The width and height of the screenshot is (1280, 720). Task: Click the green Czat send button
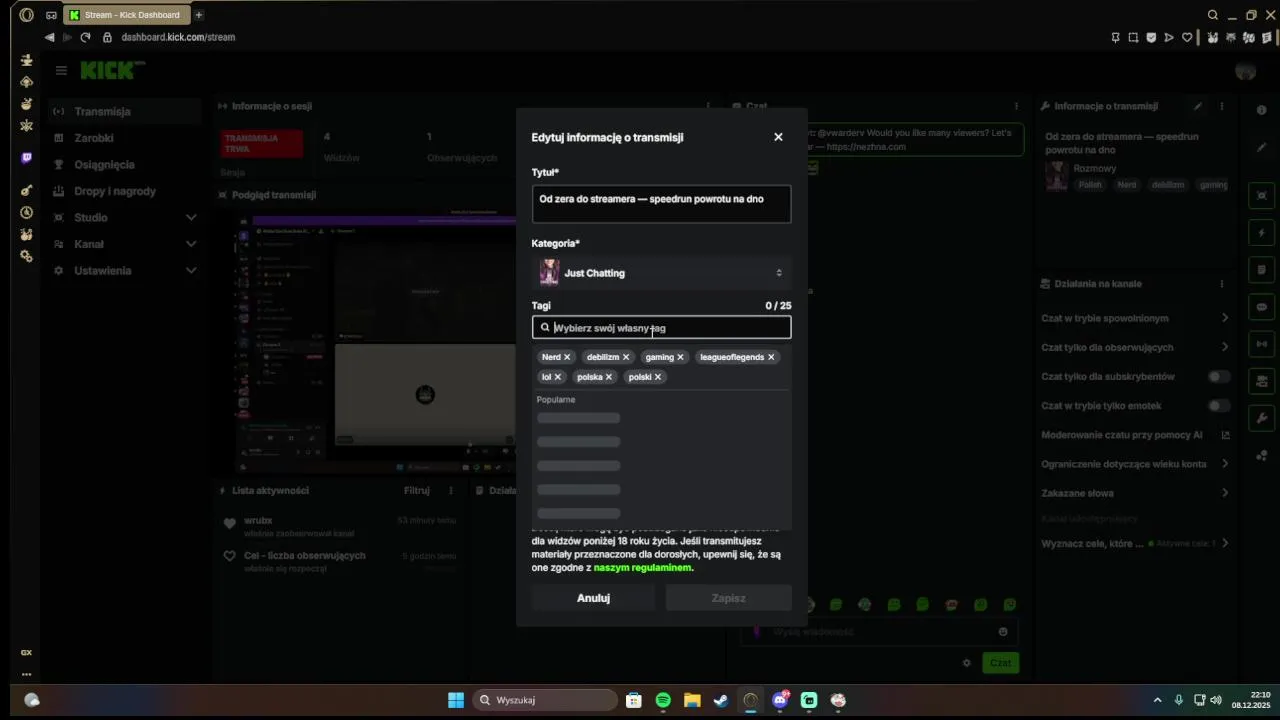point(1001,663)
